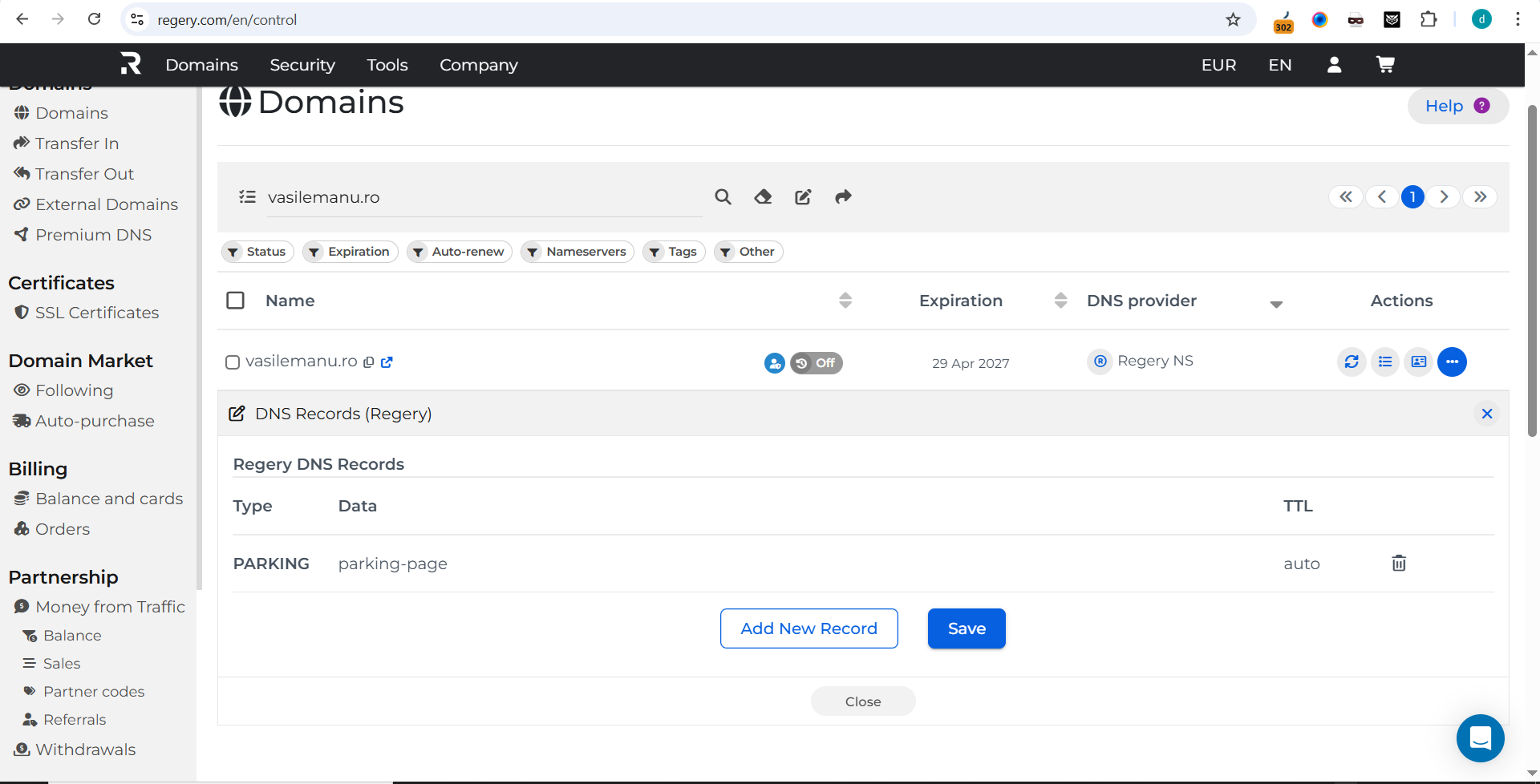
Task: Open the Company top menu
Action: click(x=479, y=65)
